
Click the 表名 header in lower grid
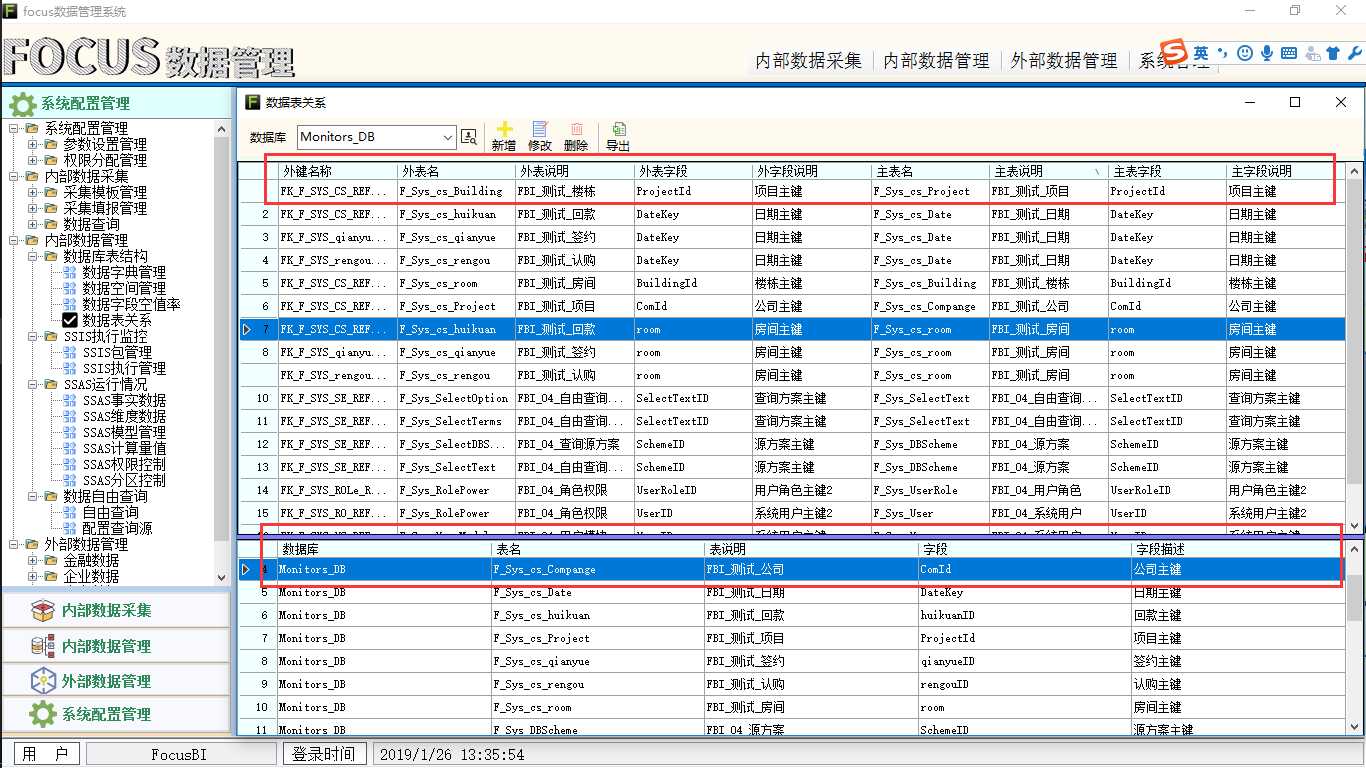(597, 549)
